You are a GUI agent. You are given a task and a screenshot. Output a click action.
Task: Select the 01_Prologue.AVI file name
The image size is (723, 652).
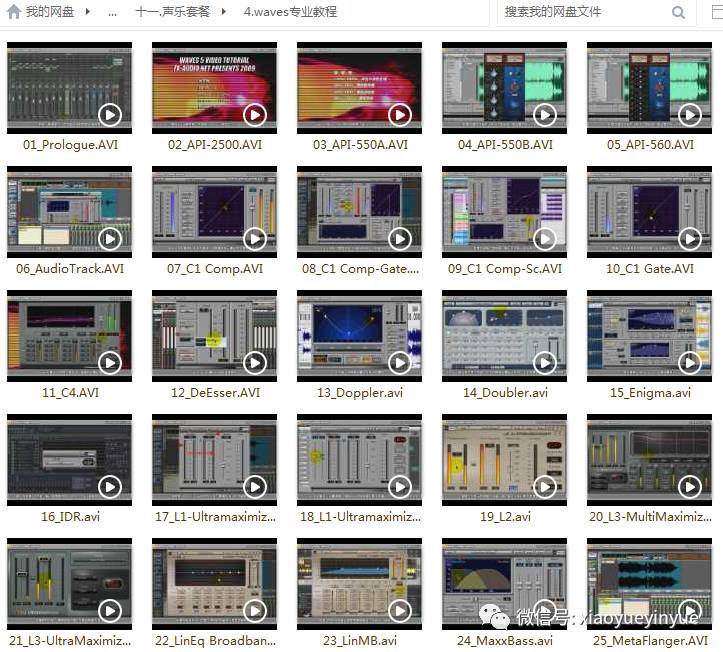(x=71, y=145)
